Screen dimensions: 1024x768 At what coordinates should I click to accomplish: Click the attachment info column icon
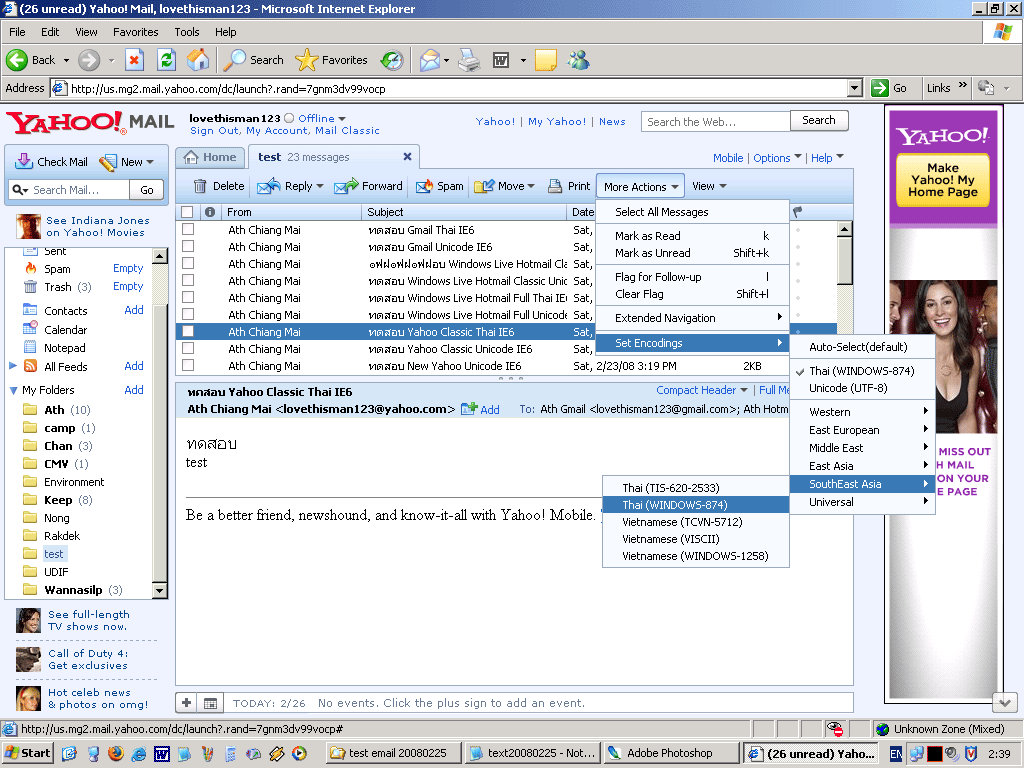[210, 212]
